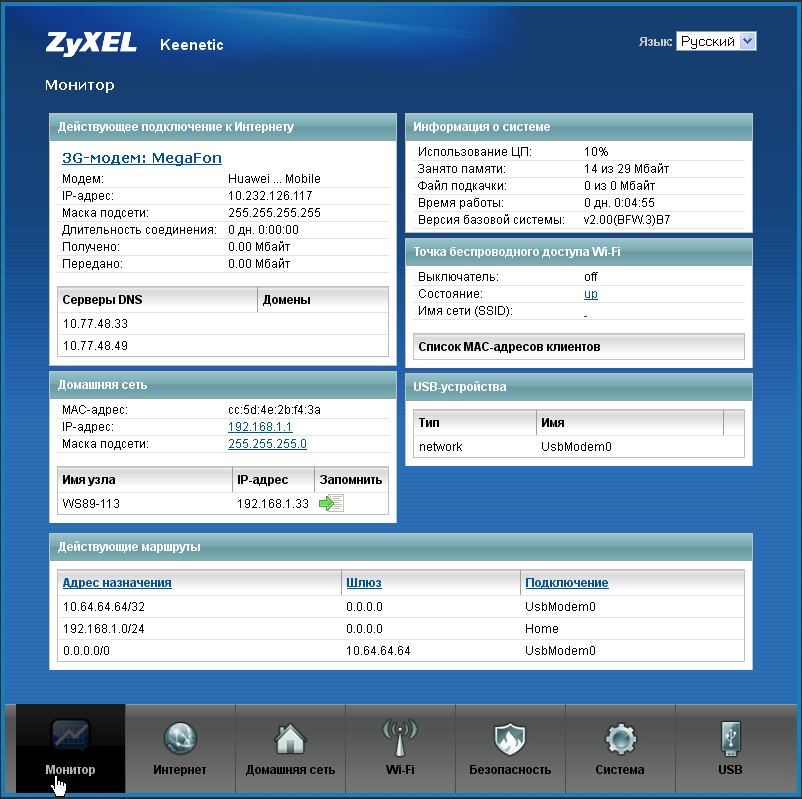Click the subnet mask 255.255.255.0 link
802x799 pixels.
click(267, 444)
